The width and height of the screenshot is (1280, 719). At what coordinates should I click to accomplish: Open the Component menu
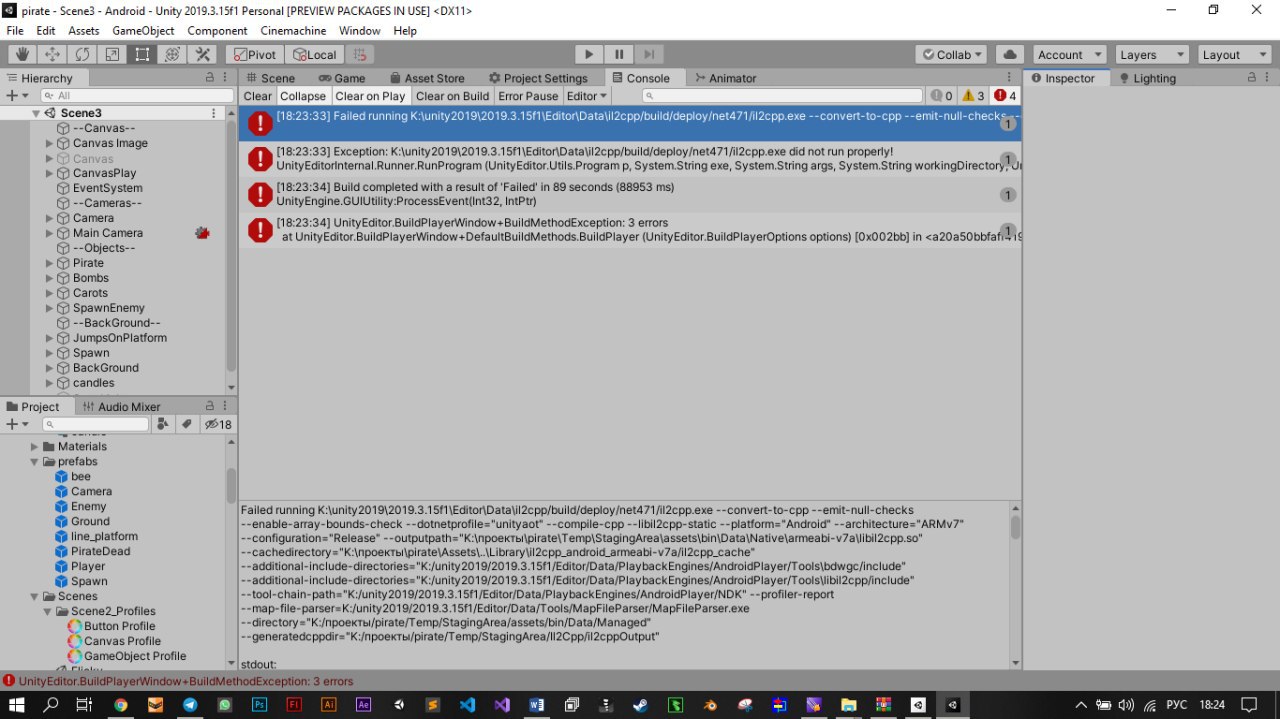coord(217,31)
